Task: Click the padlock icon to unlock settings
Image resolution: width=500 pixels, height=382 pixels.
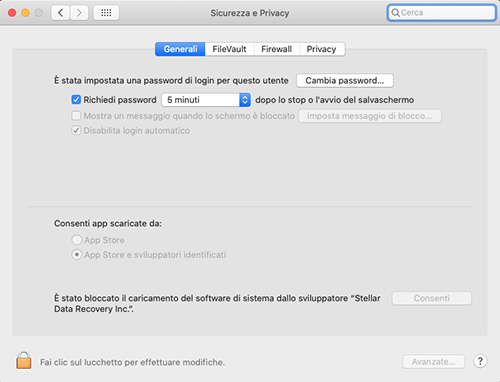Action: point(24,360)
